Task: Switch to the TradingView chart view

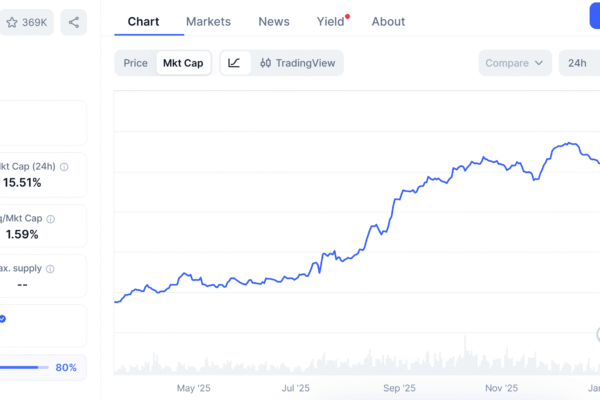Action: point(296,63)
